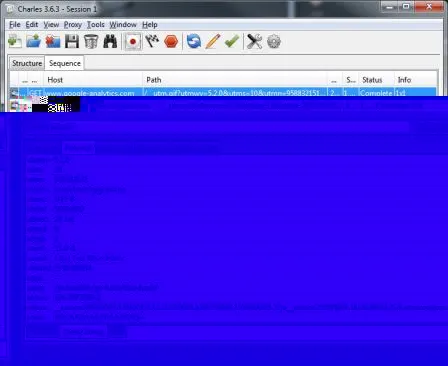
Task: Save session using the floppy disk icon
Action: [72, 41]
